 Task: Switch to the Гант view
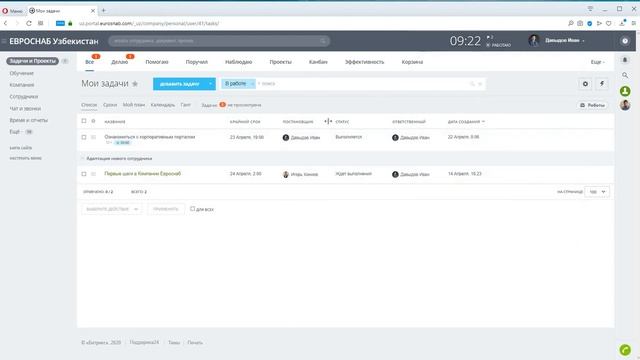185,105
